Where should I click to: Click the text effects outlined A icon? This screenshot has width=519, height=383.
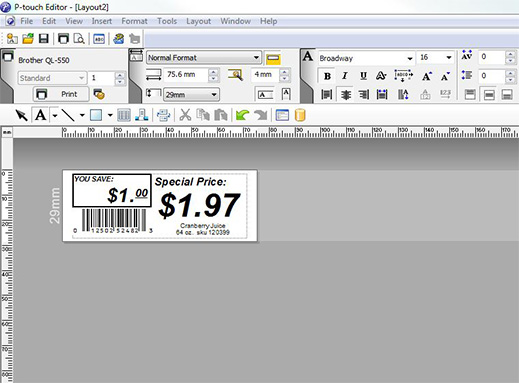click(x=381, y=76)
